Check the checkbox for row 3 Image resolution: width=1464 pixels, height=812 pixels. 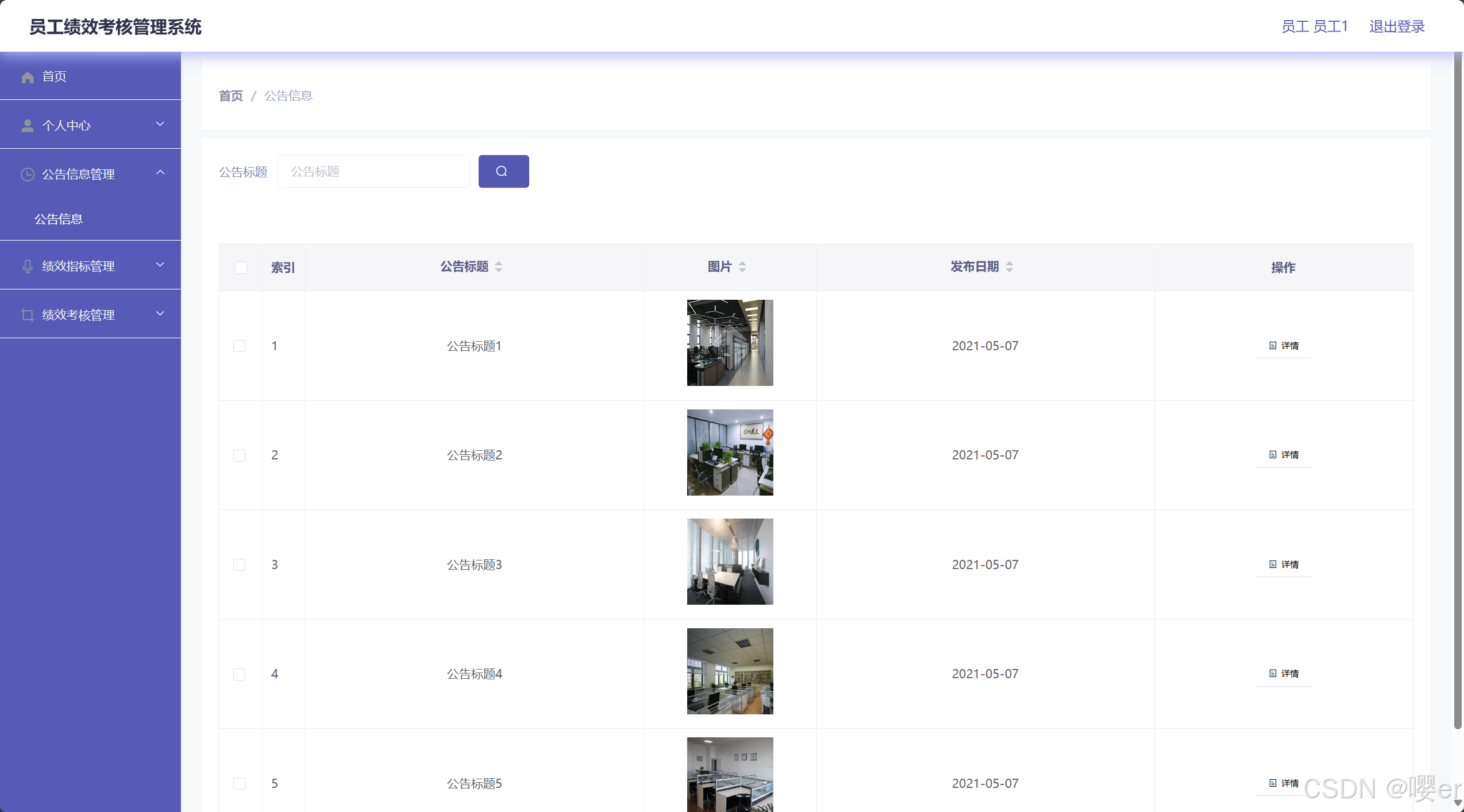[x=240, y=565]
